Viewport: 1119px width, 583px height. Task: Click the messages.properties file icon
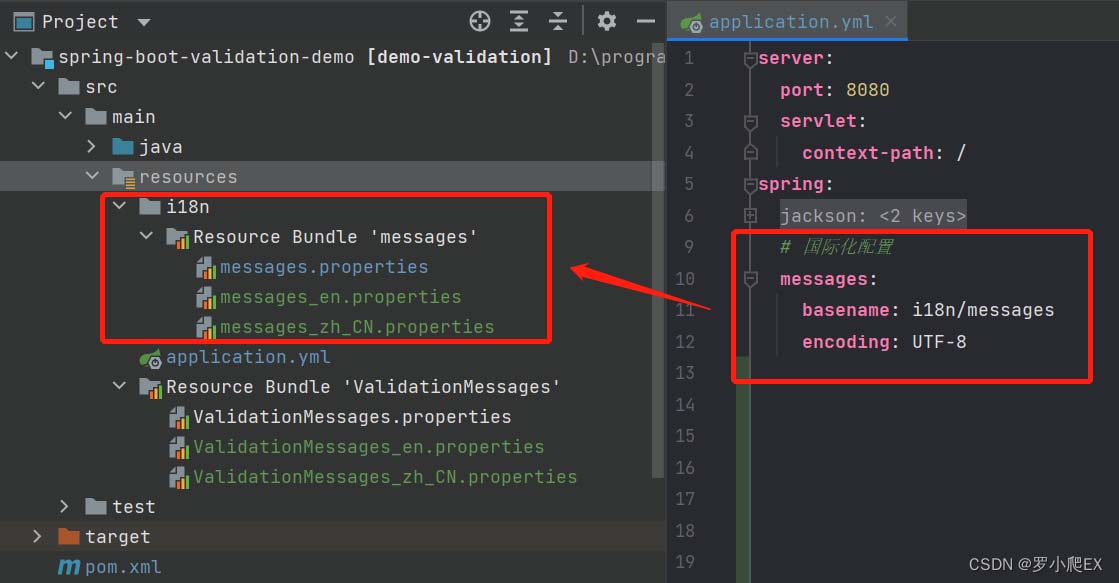click(x=206, y=268)
